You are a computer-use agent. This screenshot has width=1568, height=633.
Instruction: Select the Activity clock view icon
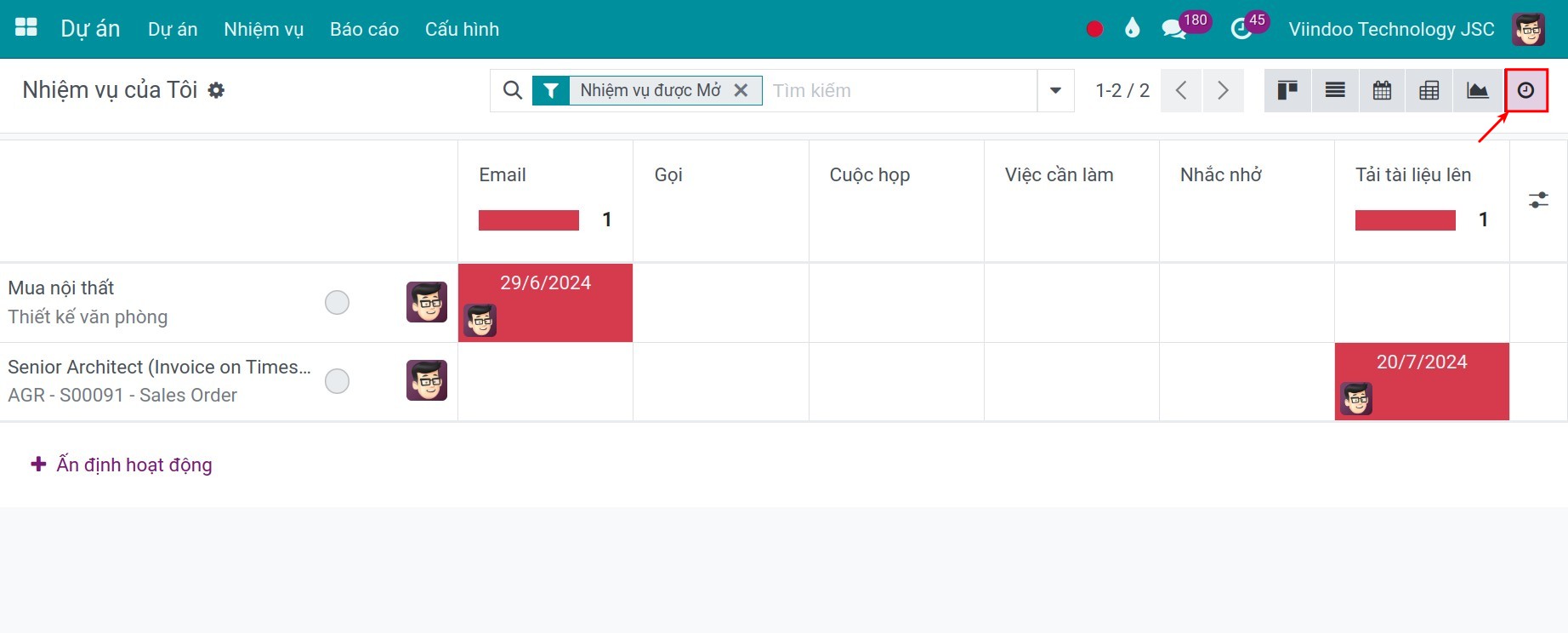click(1526, 90)
